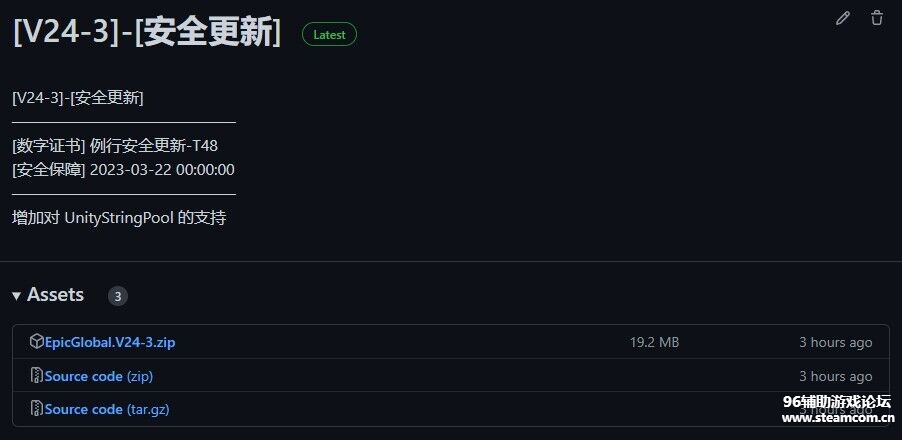
Task: Click the 数字证书 例行安全更新-T48 line
Action: click(115, 146)
